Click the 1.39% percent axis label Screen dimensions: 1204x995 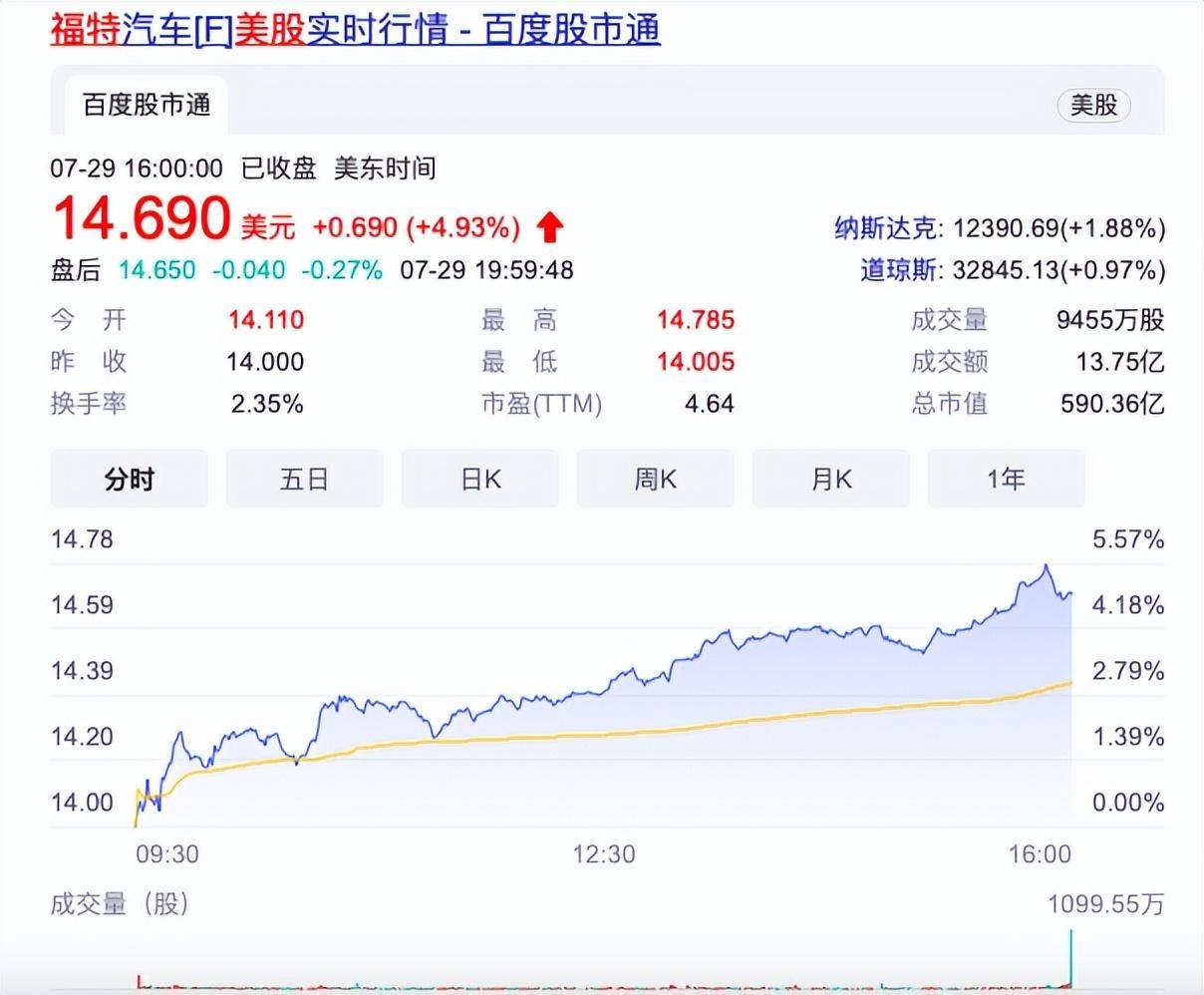click(x=1128, y=737)
